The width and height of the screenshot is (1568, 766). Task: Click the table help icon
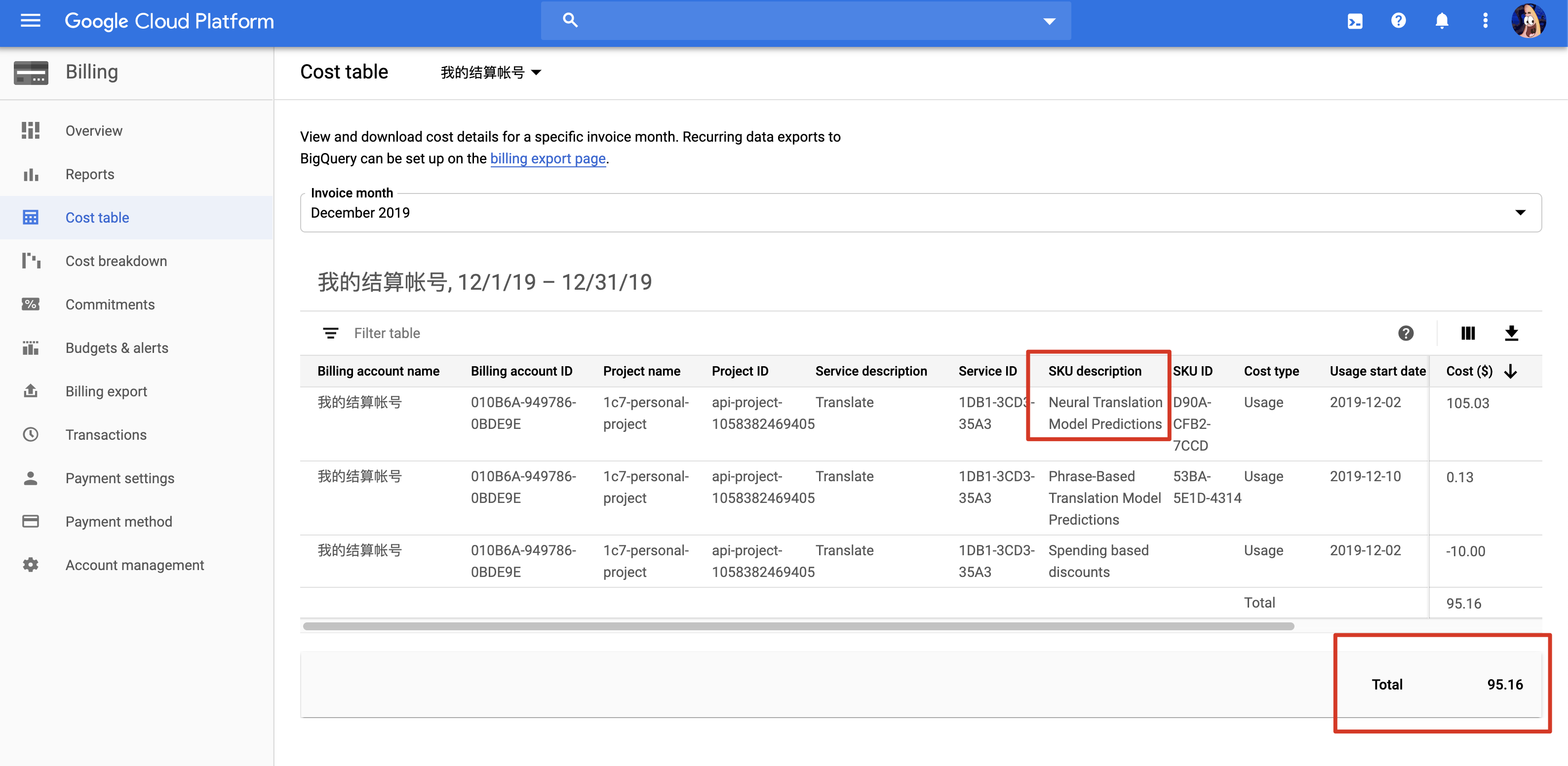click(1406, 334)
